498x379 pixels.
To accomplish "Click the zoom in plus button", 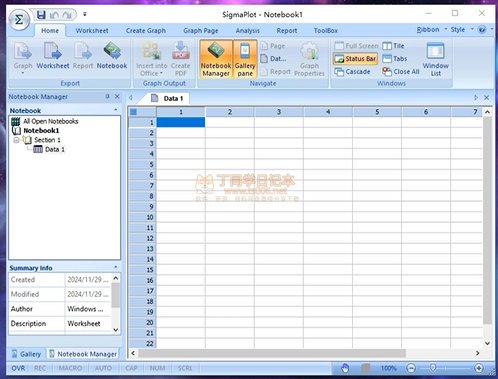I will click(x=479, y=368).
